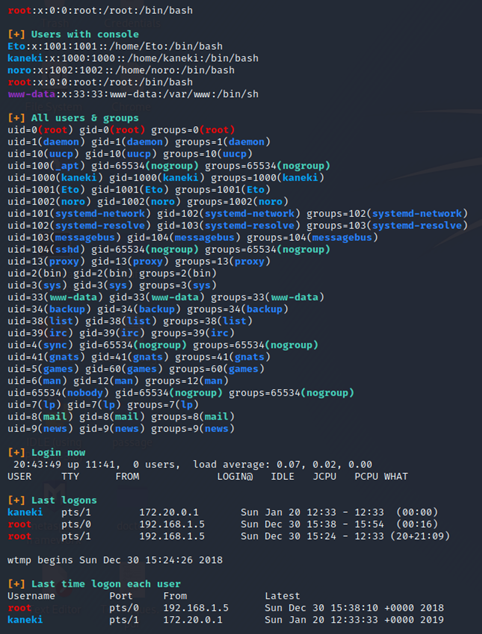Click the uid=3(sys) line
Screen dimensions: 482x634
112,285
